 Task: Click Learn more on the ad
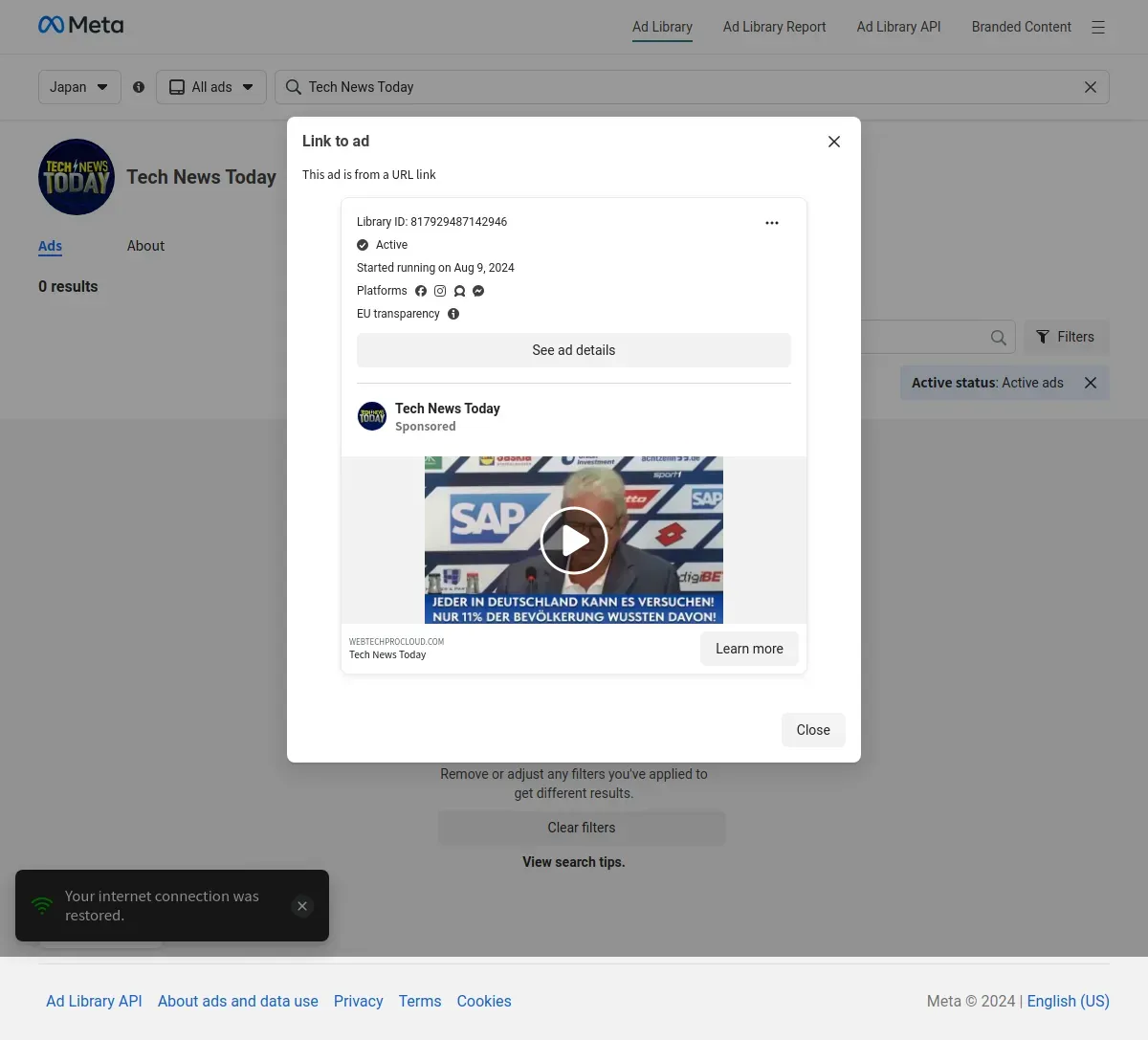point(749,649)
